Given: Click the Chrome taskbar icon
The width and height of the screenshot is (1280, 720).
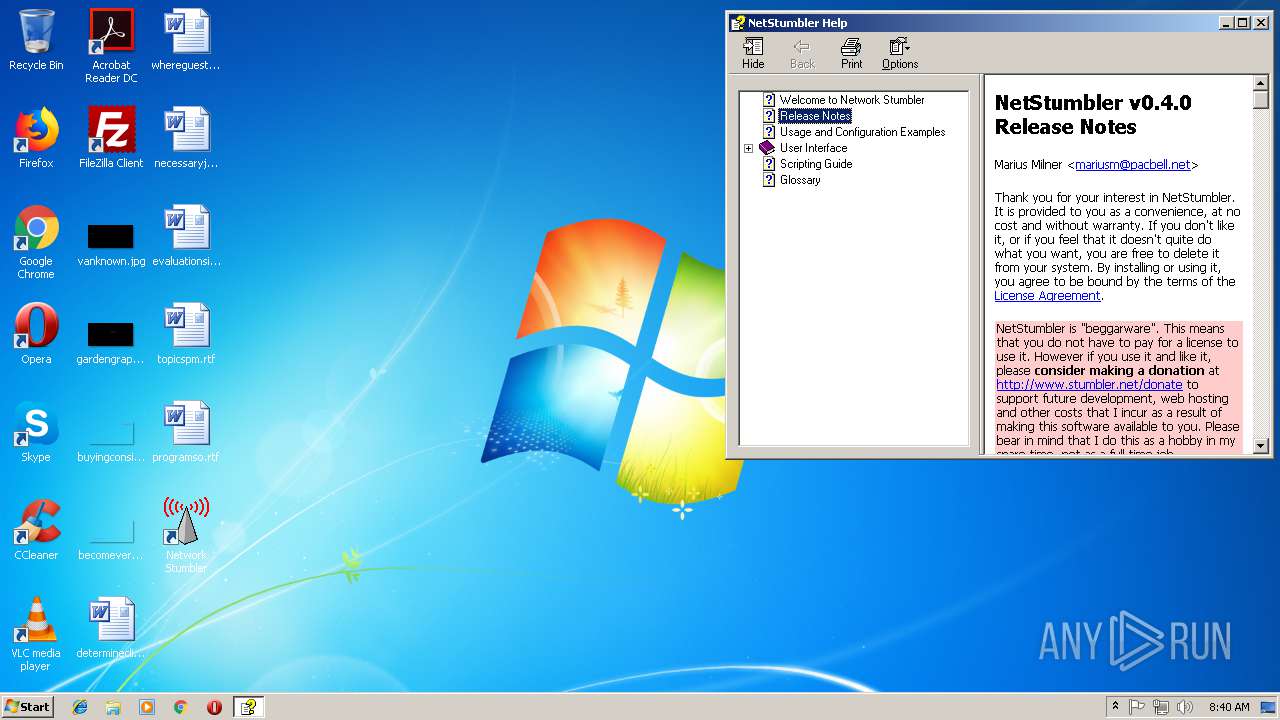Looking at the screenshot, I should 180,707.
